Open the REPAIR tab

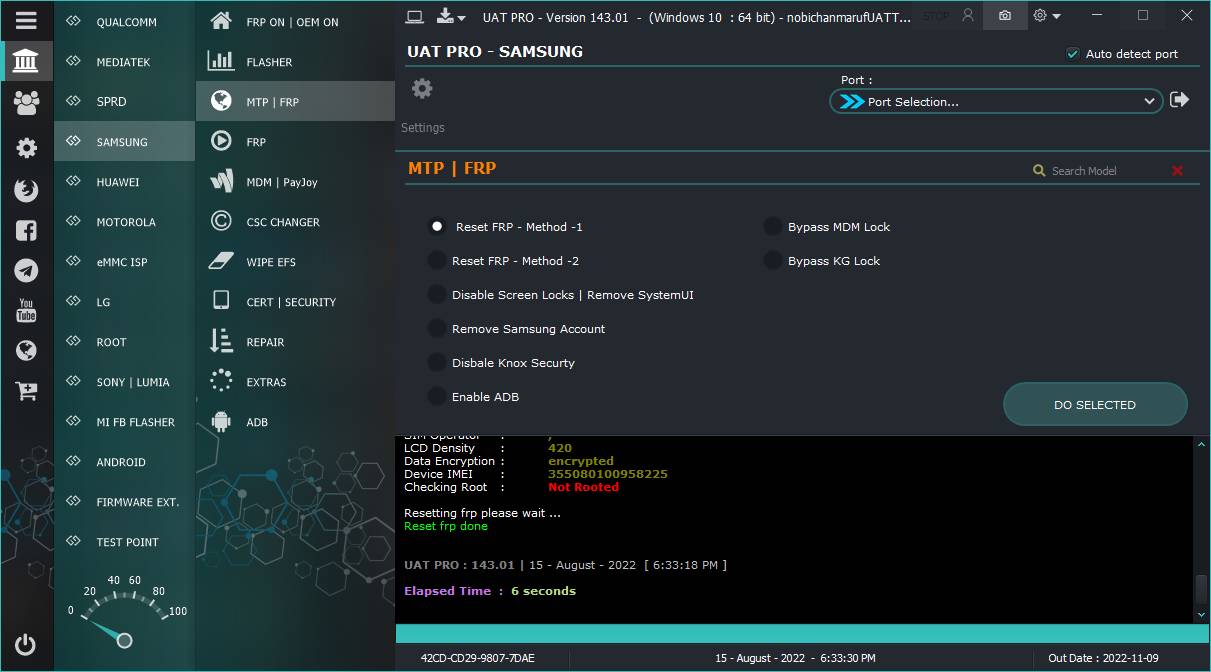(x=295, y=342)
